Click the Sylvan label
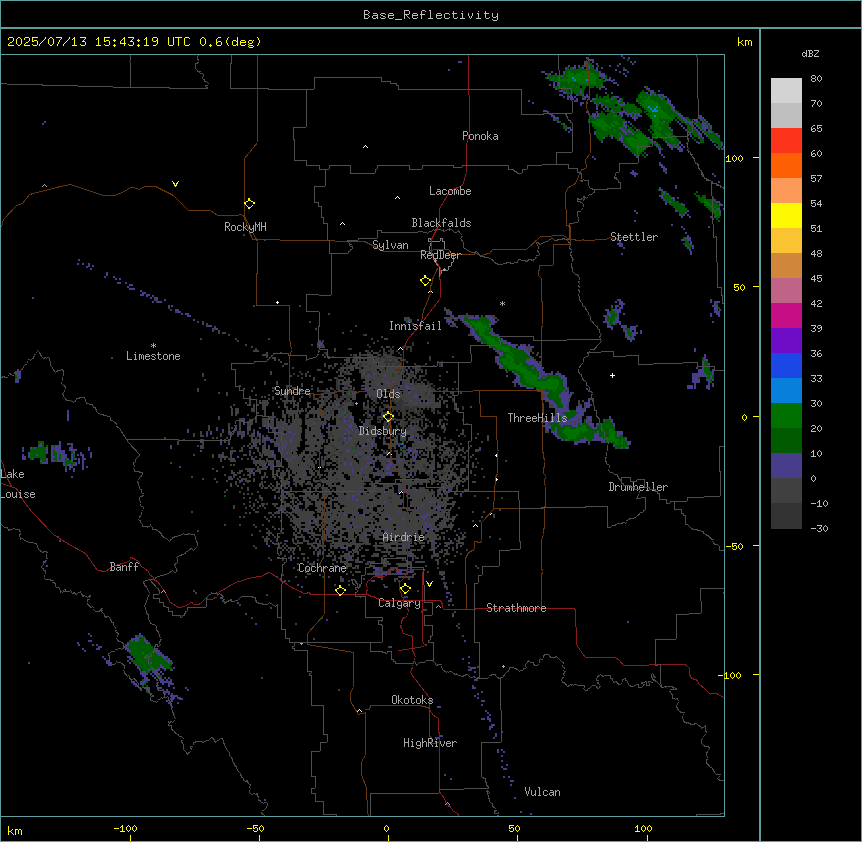The width and height of the screenshot is (862, 842). [390, 246]
